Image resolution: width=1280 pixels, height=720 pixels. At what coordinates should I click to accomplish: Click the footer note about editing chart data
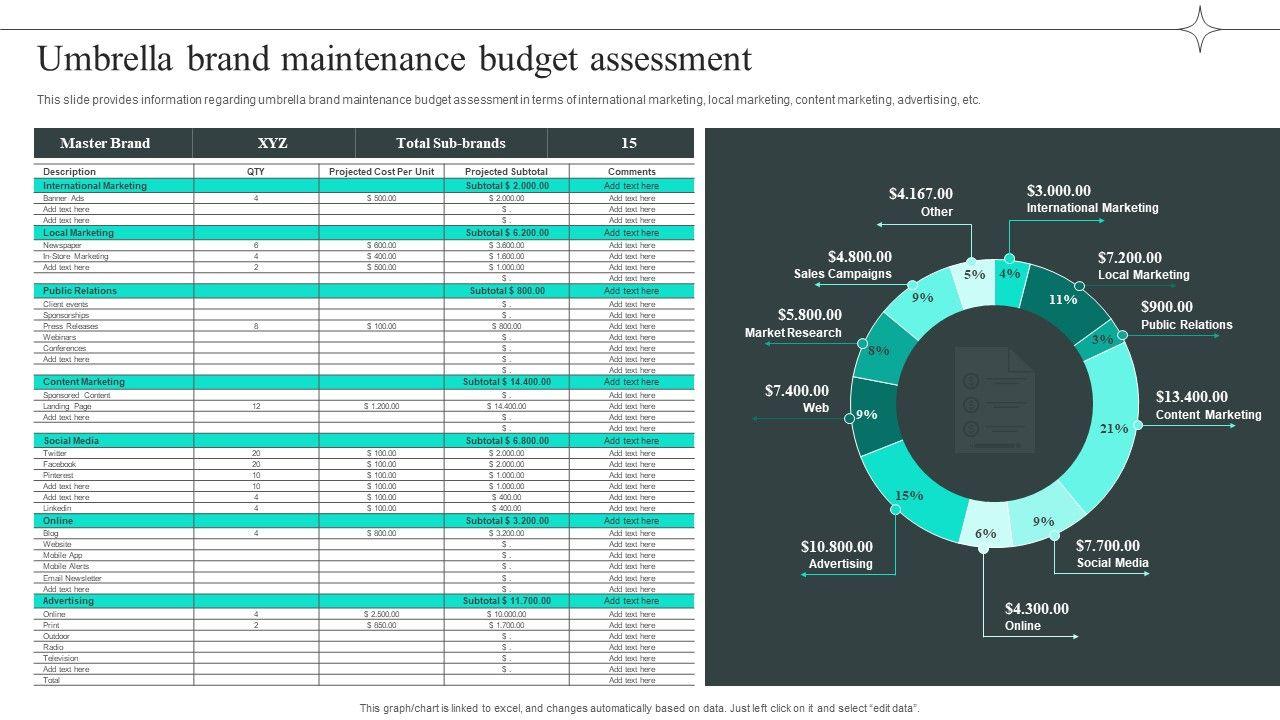[640, 708]
